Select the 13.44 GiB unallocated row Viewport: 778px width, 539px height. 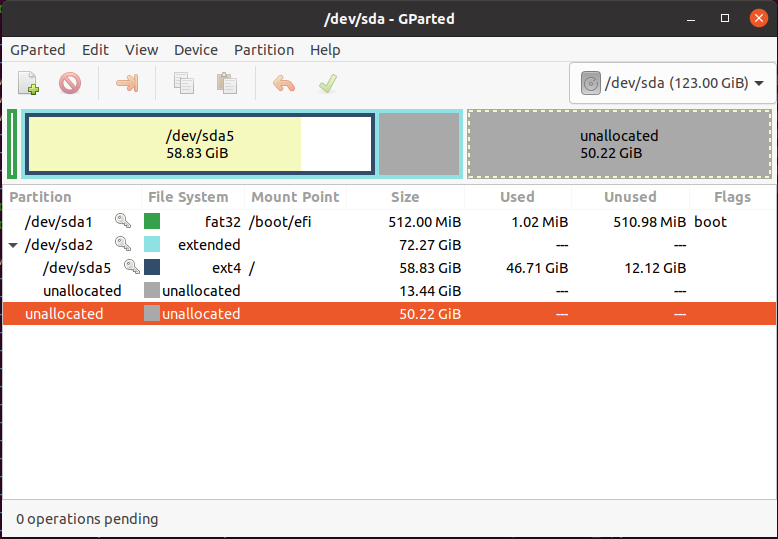click(389, 290)
